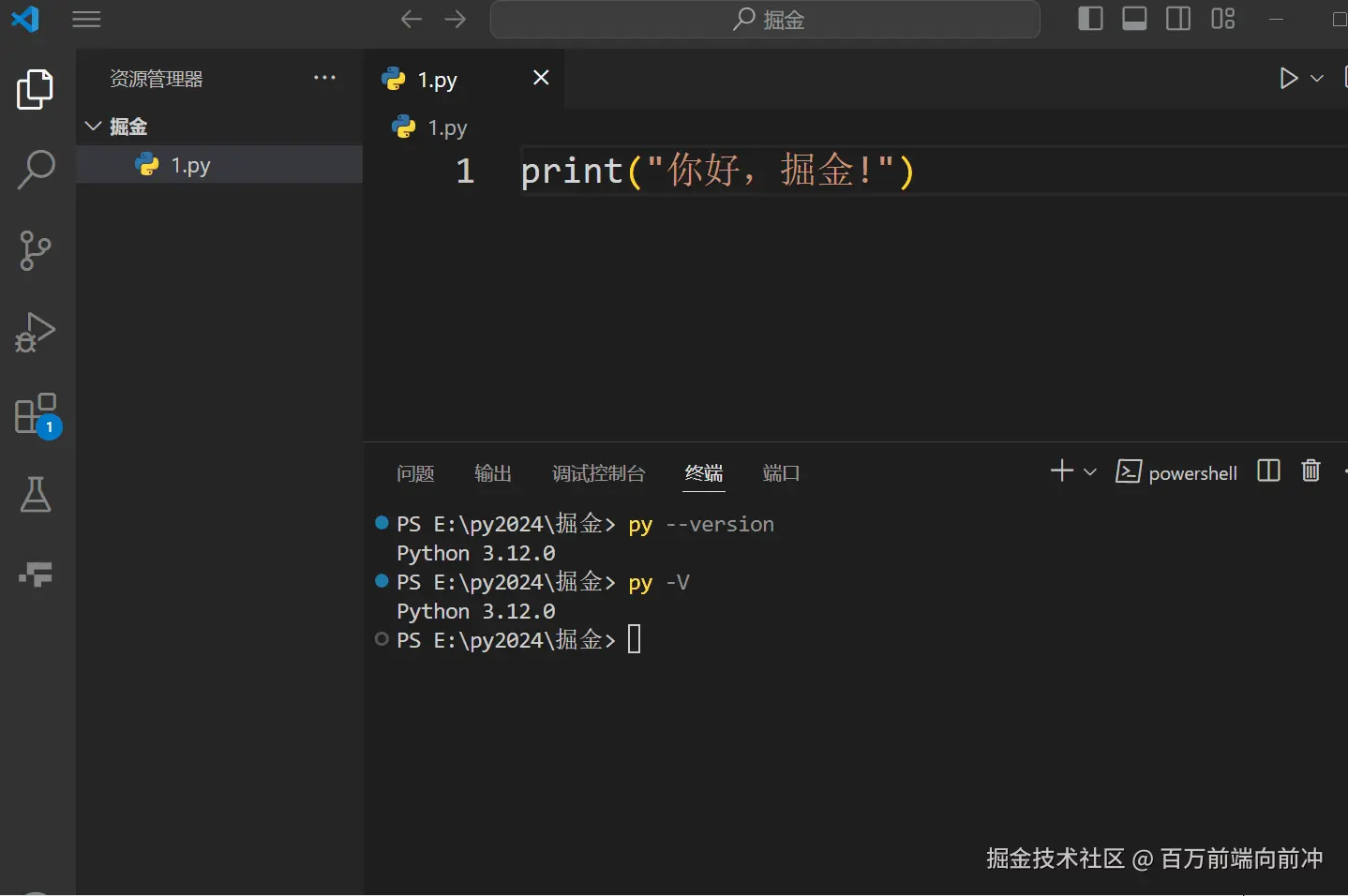Image resolution: width=1348 pixels, height=896 pixels.
Task: Switch to the 输出 panel tab
Action: tap(493, 473)
